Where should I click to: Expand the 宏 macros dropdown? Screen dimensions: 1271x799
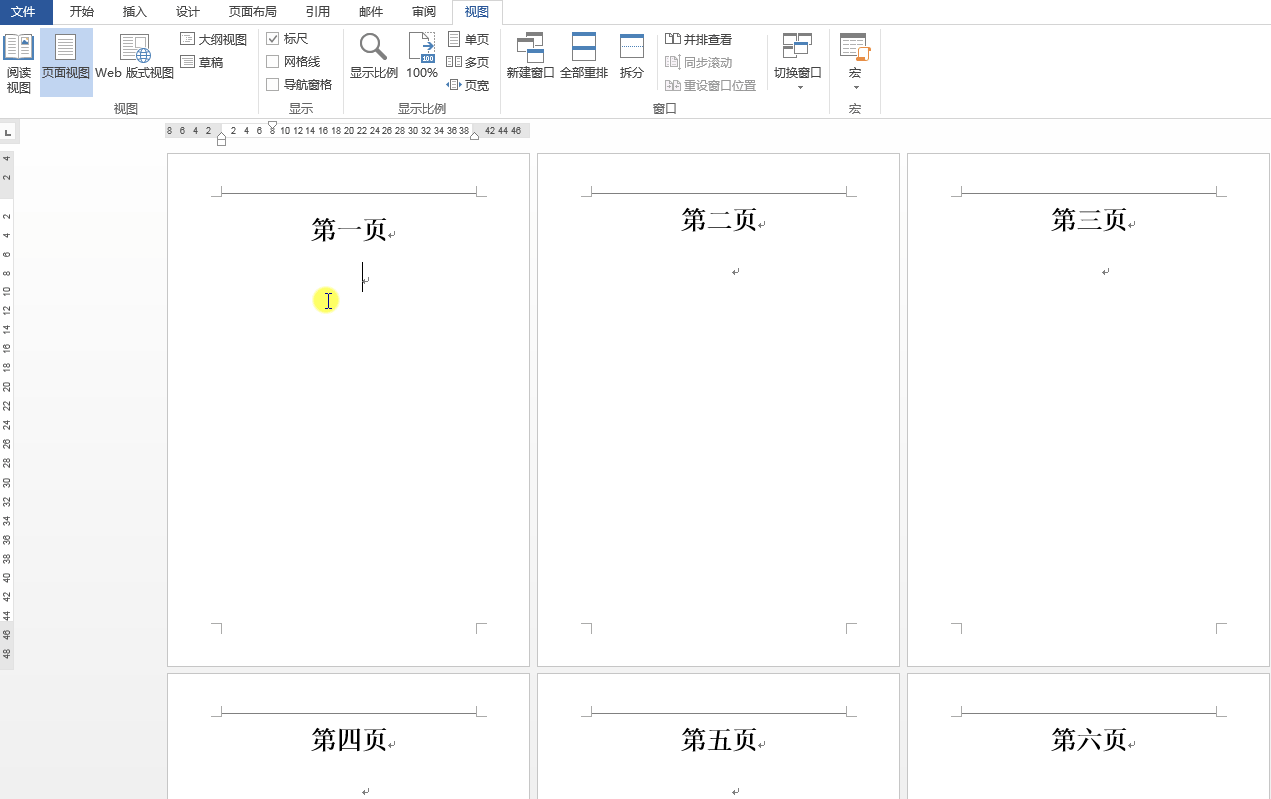[855, 60]
